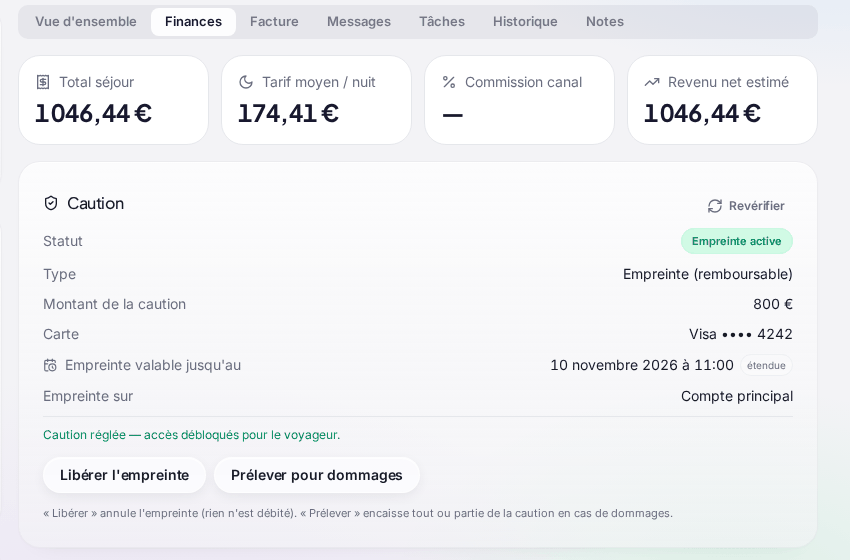Select the Finances tab

(194, 22)
